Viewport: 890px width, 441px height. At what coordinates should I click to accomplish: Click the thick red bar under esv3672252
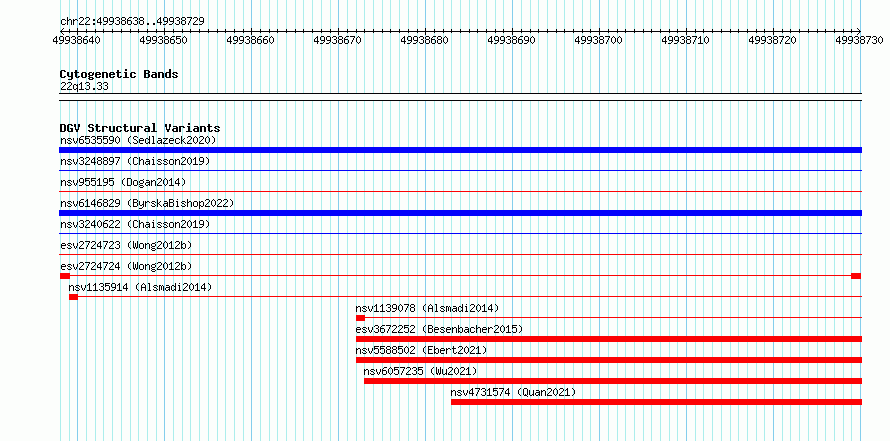(x=609, y=339)
